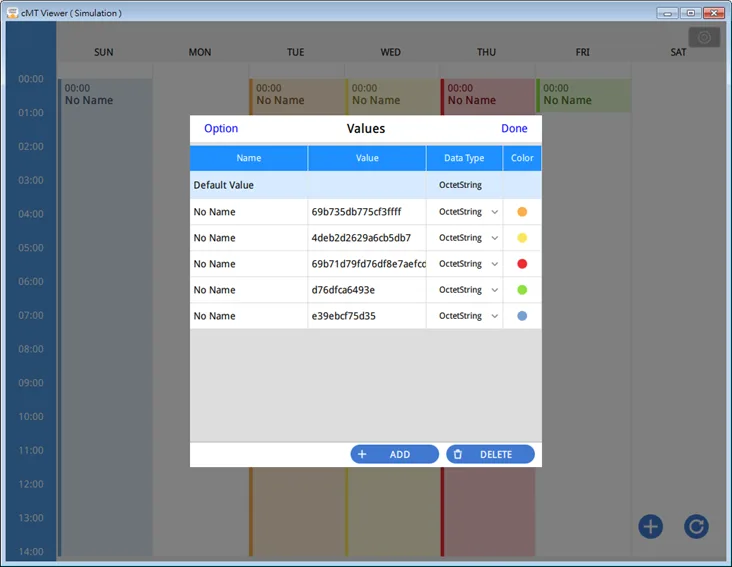Close the cMT Viewer window
Viewport: 732px width, 567px height.
(714, 13)
